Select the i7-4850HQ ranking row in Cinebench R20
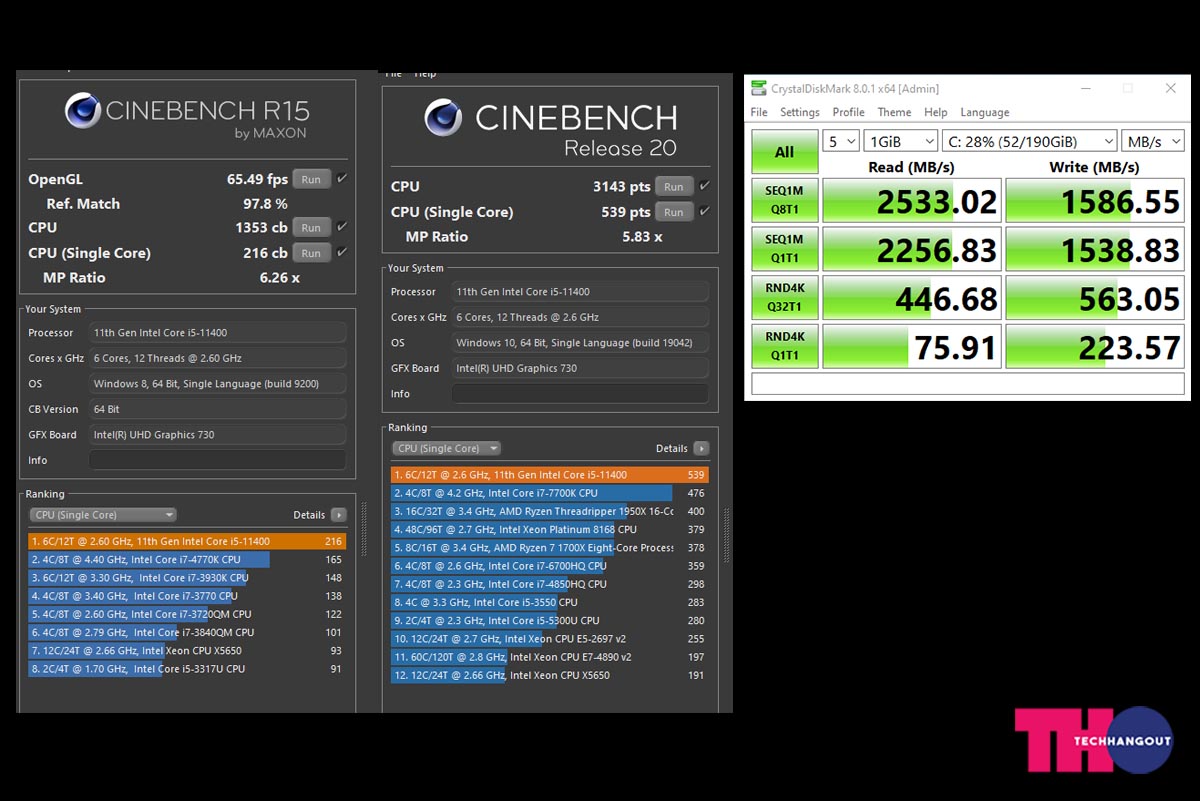The image size is (1200, 801). pos(550,584)
